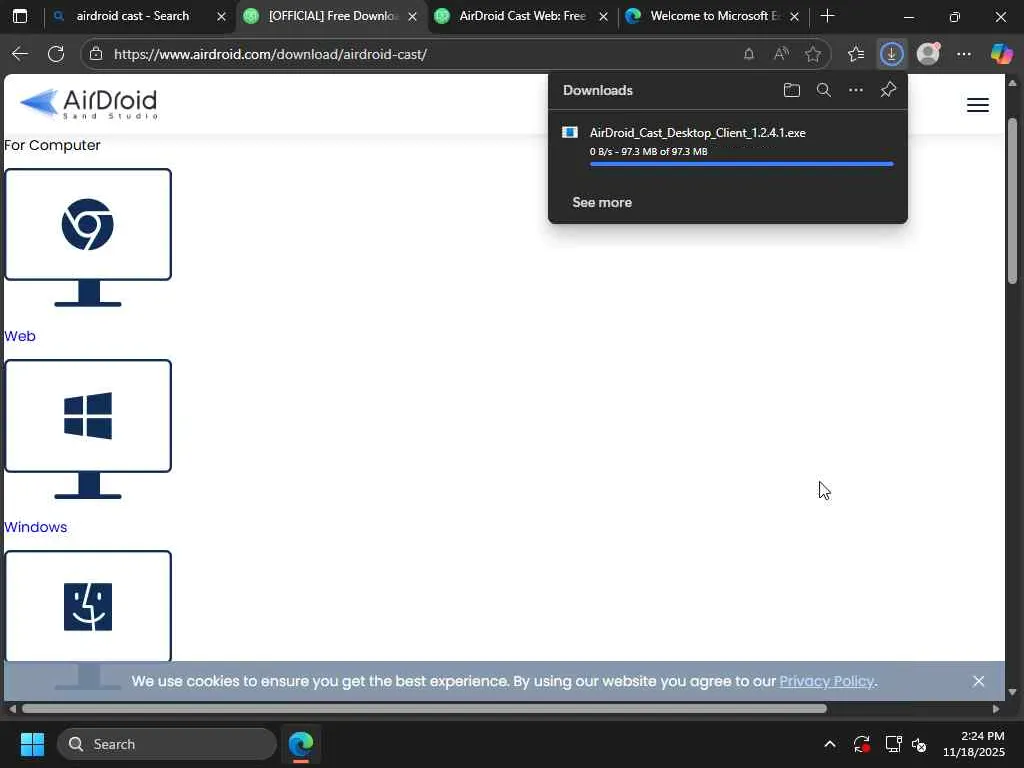This screenshot has width=1024, height=768.
Task: Open a new browser tab
Action: (827, 16)
